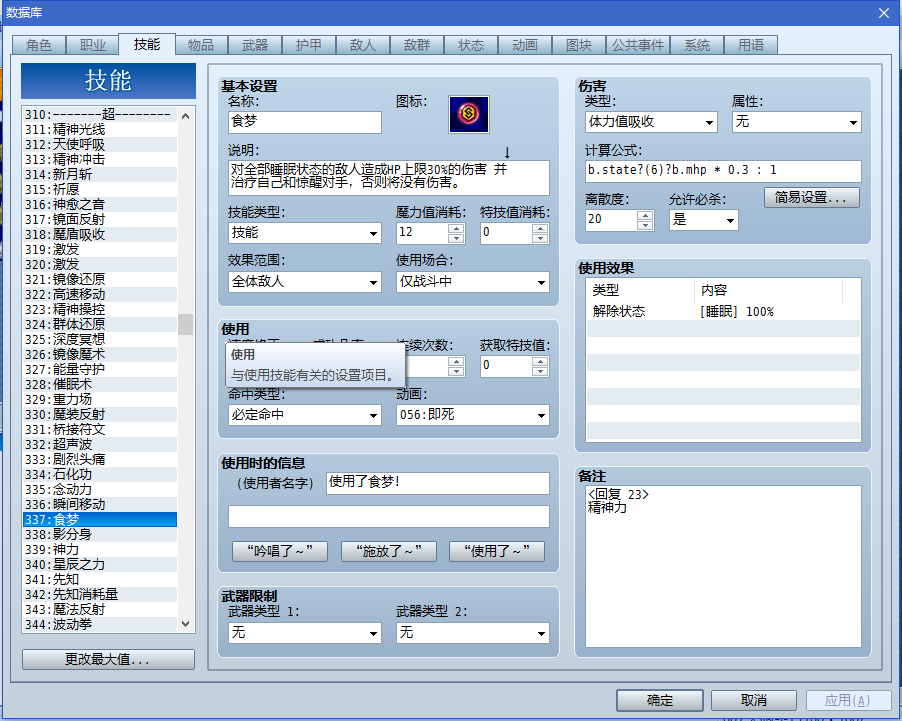Select skill 311:精神光线
Image resolution: width=902 pixels, height=721 pixels.
tap(100, 129)
